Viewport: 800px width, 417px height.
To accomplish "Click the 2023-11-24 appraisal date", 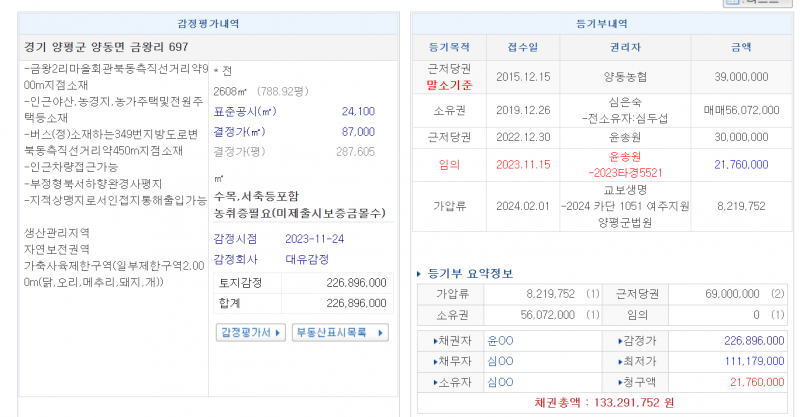I will pos(314,238).
